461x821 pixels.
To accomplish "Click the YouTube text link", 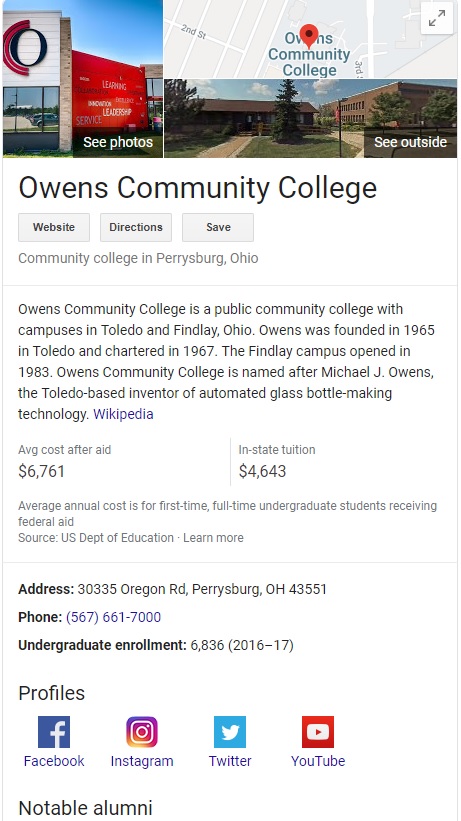I will [318, 761].
